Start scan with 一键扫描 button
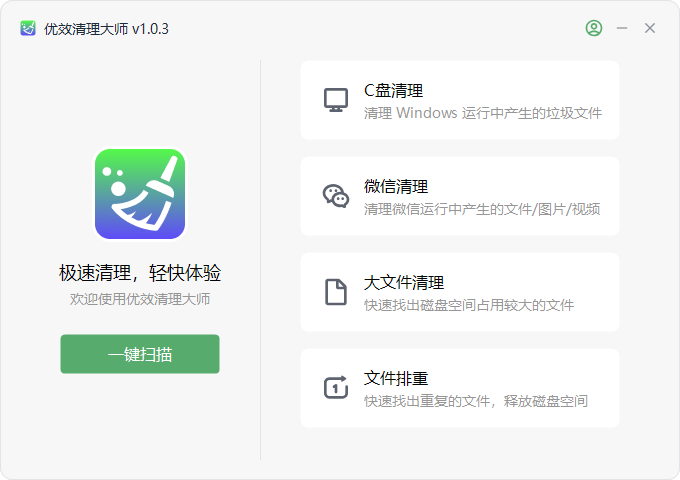The image size is (680, 480). point(140,354)
